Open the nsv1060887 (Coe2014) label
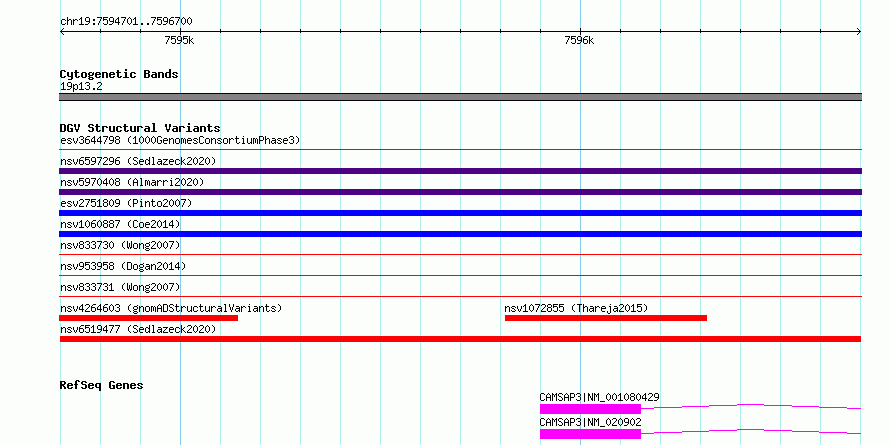This screenshot has height=445, width=890. (x=120, y=224)
